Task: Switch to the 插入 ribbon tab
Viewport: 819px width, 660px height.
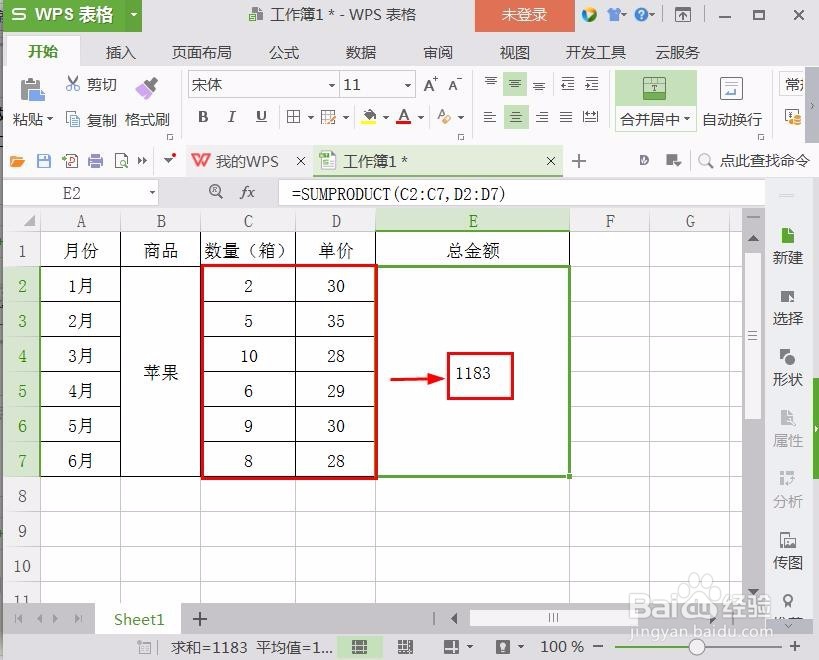Action: click(x=120, y=52)
